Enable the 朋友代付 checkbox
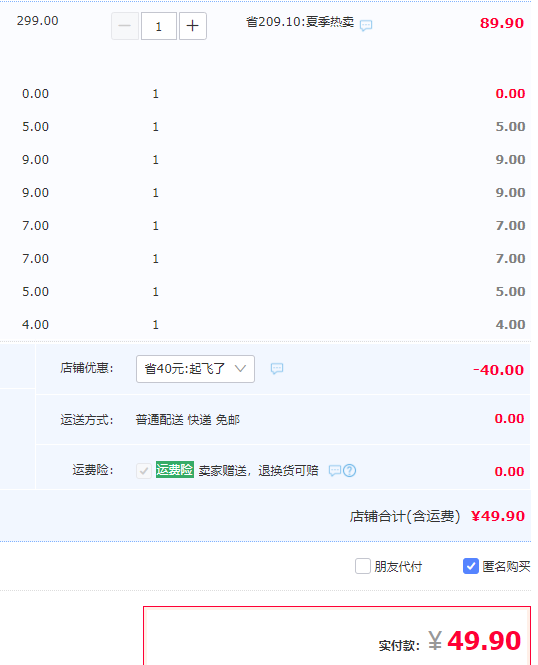Image resolution: width=538 pixels, height=665 pixels. pos(363,566)
